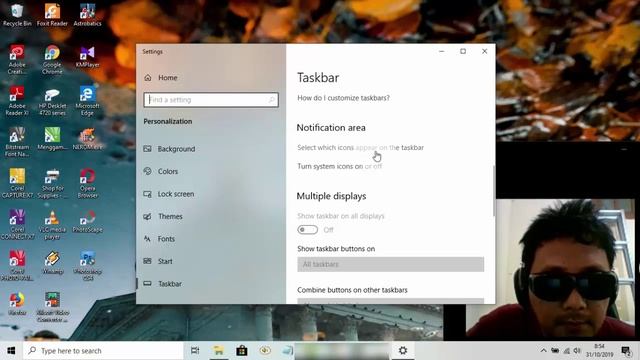Open the Recycle Bin desktop icon
640x360 pixels.
(x=17, y=15)
